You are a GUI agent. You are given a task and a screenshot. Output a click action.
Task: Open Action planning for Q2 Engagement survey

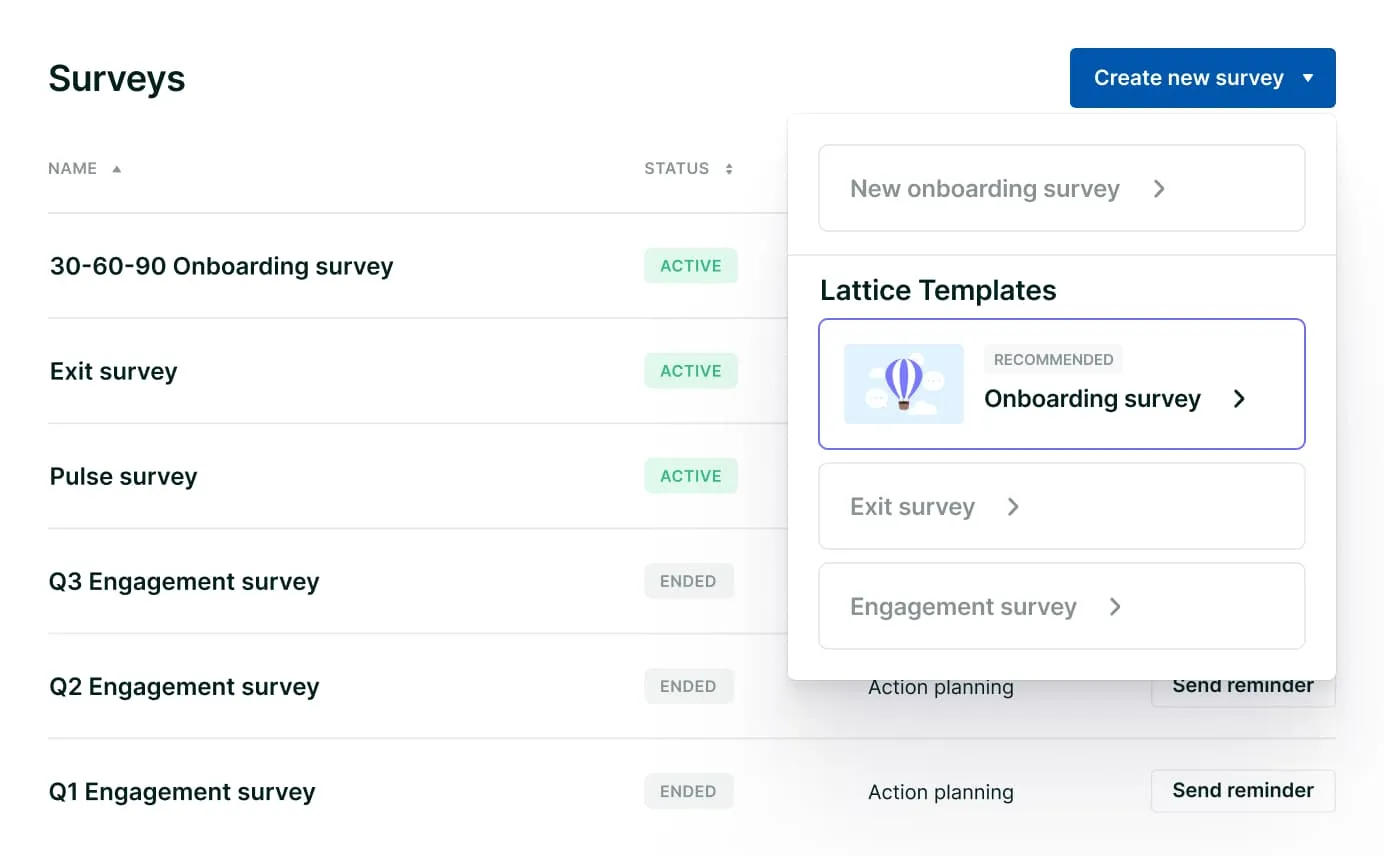940,687
